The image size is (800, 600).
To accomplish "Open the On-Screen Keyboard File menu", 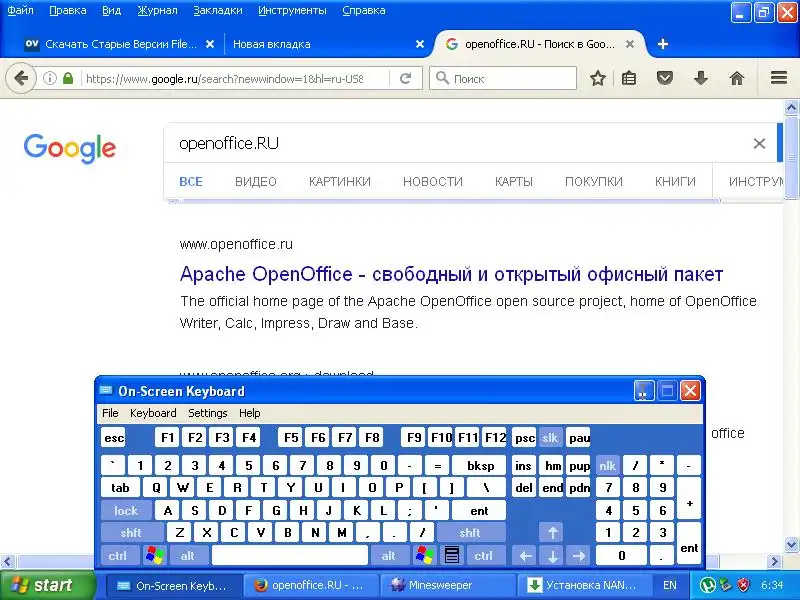I will tap(110, 413).
